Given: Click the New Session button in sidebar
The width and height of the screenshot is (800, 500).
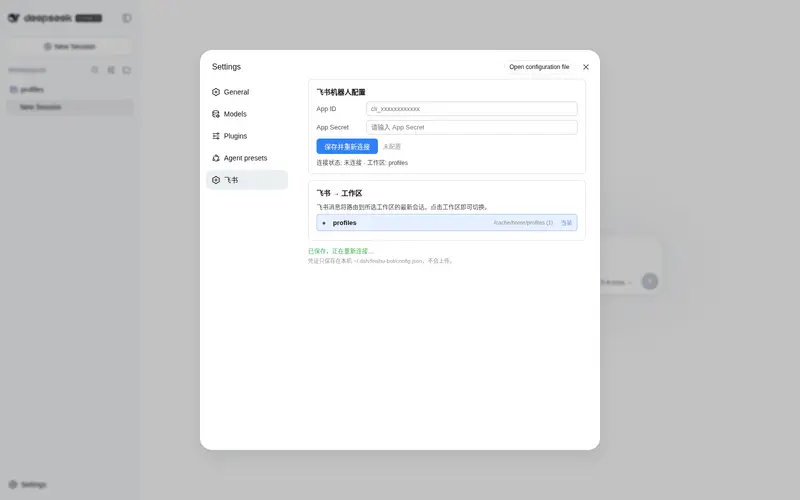Looking at the screenshot, I should coord(70,46).
